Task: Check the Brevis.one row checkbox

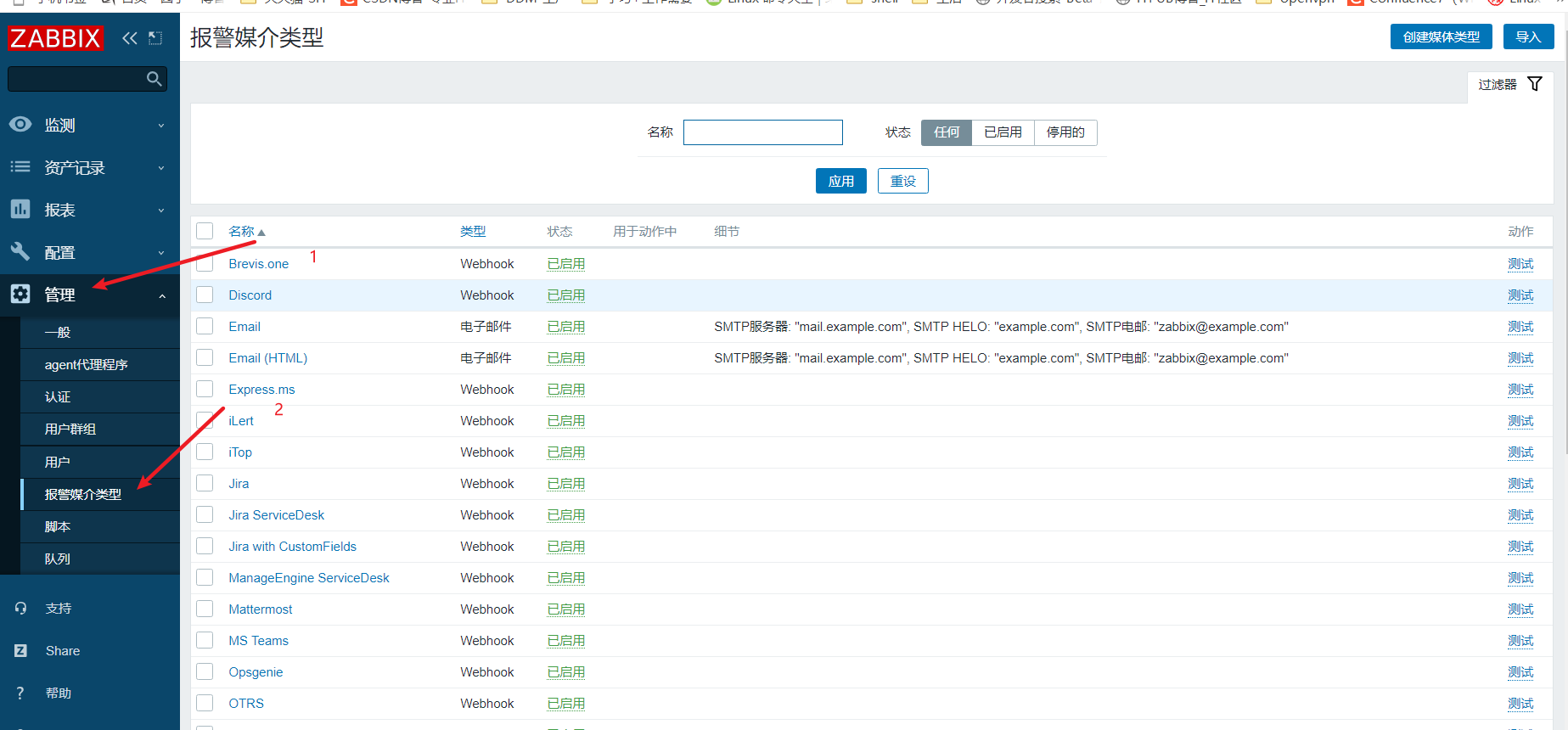Action: tap(205, 263)
